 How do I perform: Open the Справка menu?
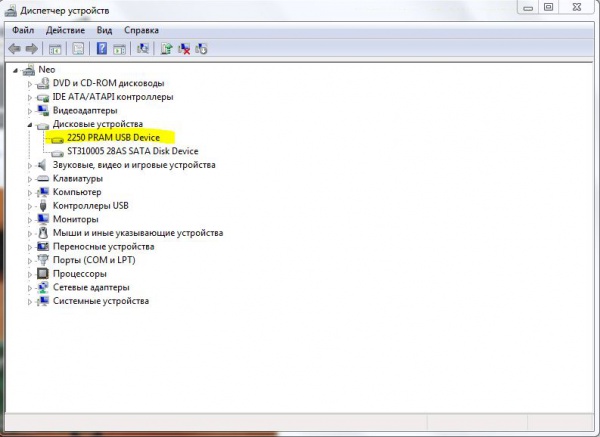pos(141,30)
